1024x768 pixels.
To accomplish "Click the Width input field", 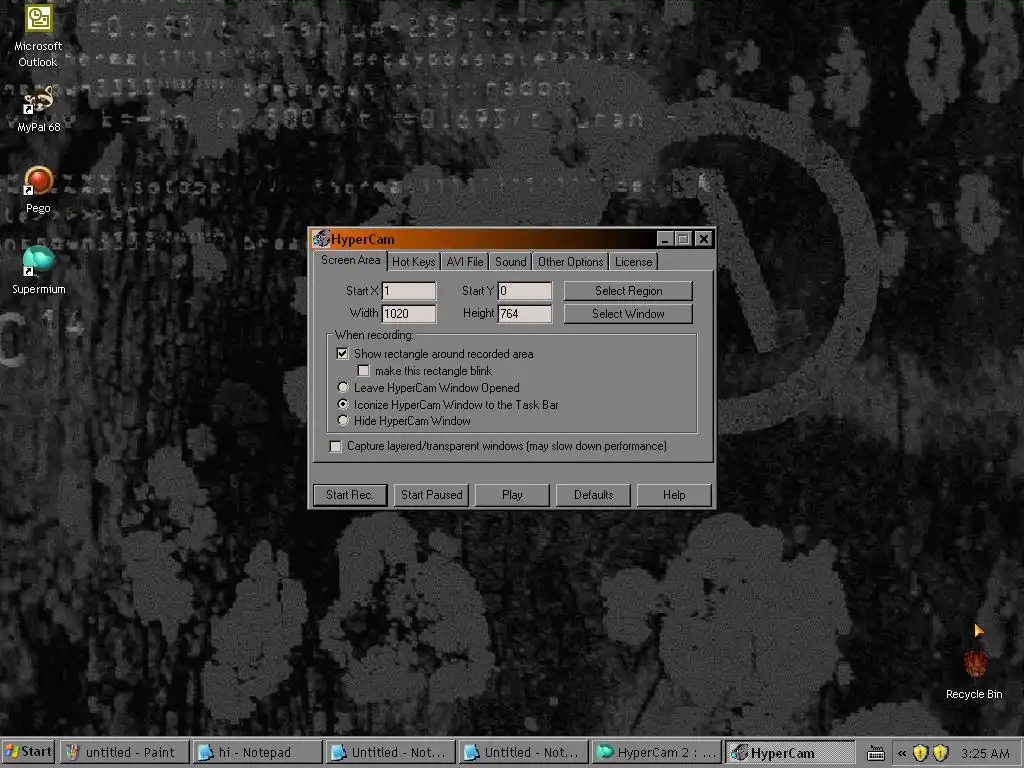I will [x=409, y=313].
